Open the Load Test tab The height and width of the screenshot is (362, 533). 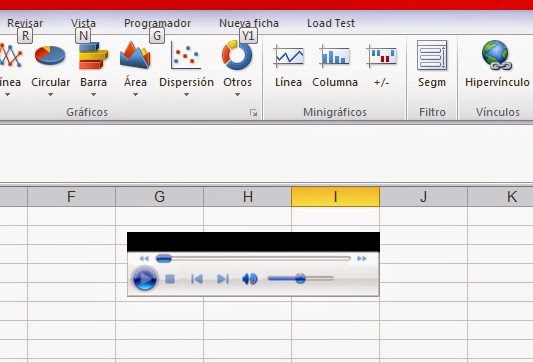click(331, 23)
